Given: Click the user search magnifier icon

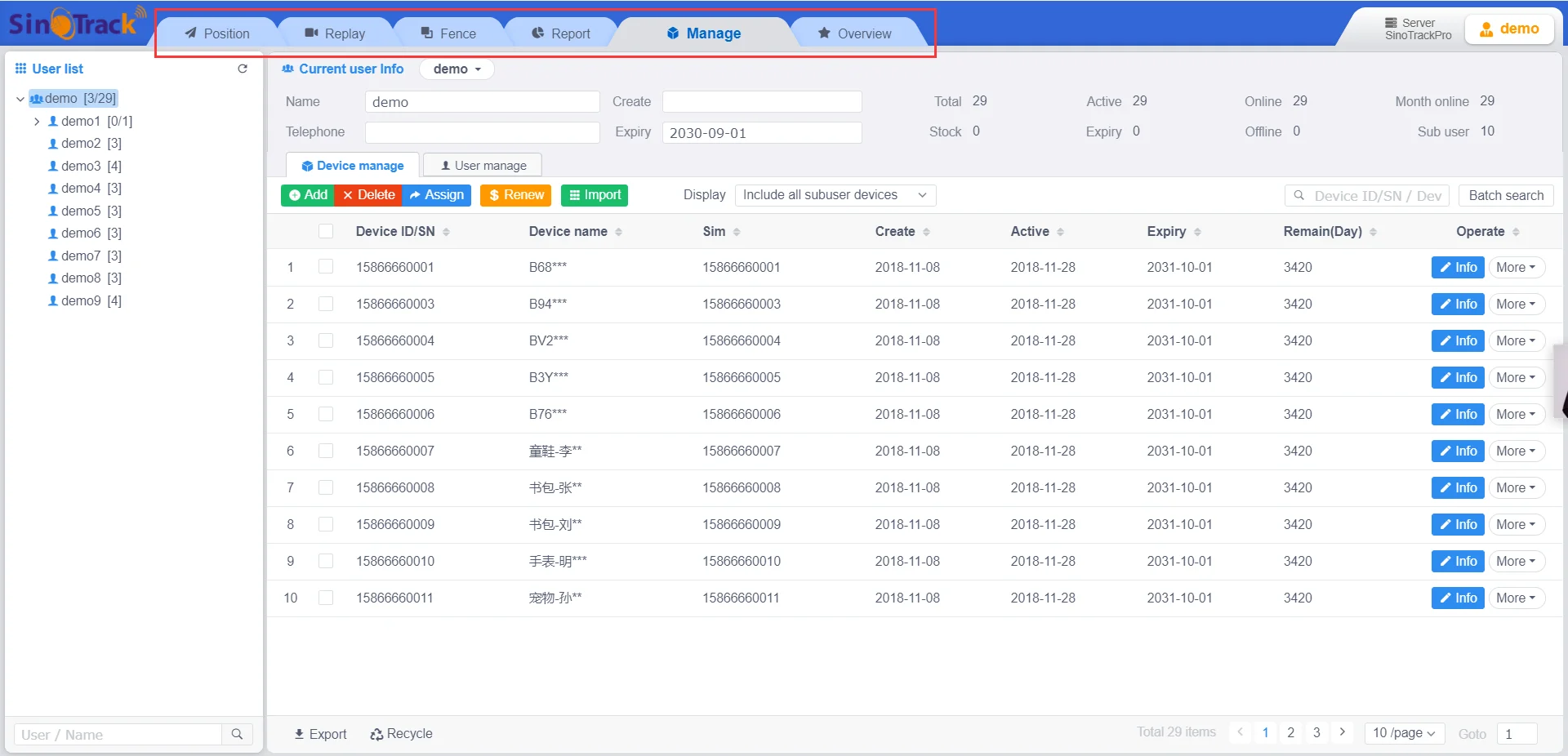Looking at the screenshot, I should pyautogui.click(x=237, y=734).
